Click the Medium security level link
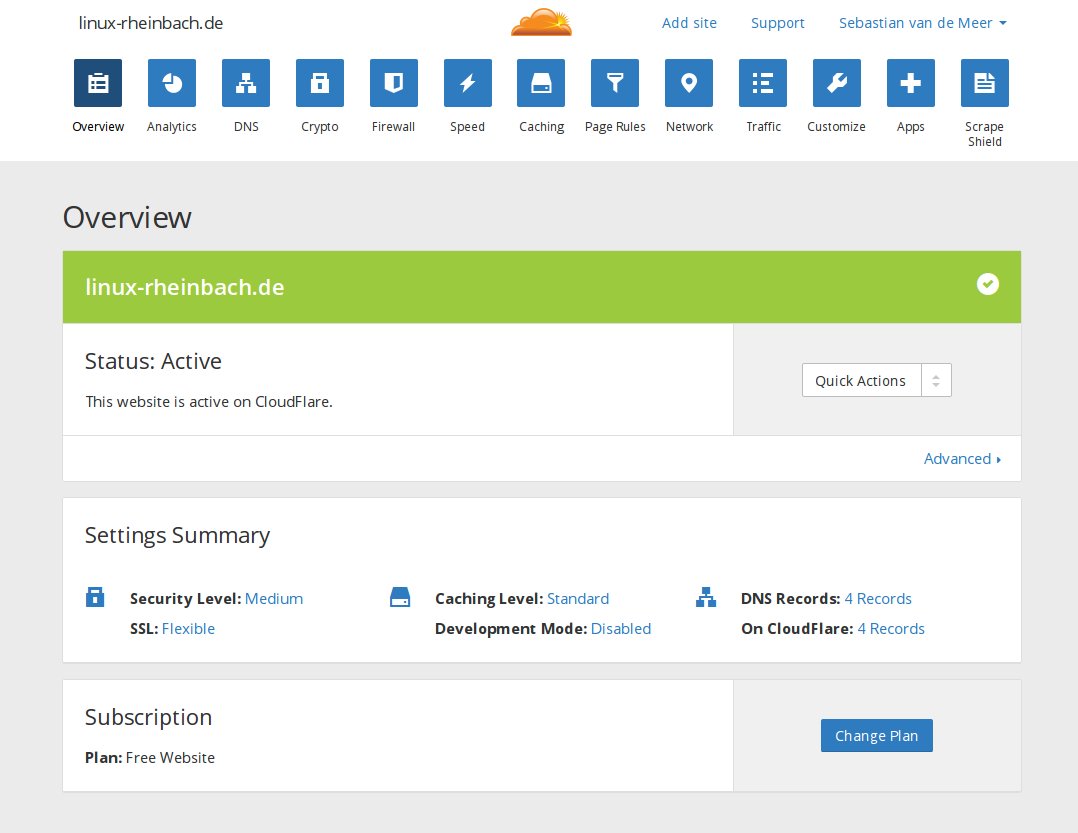This screenshot has height=833, width=1078. [274, 599]
